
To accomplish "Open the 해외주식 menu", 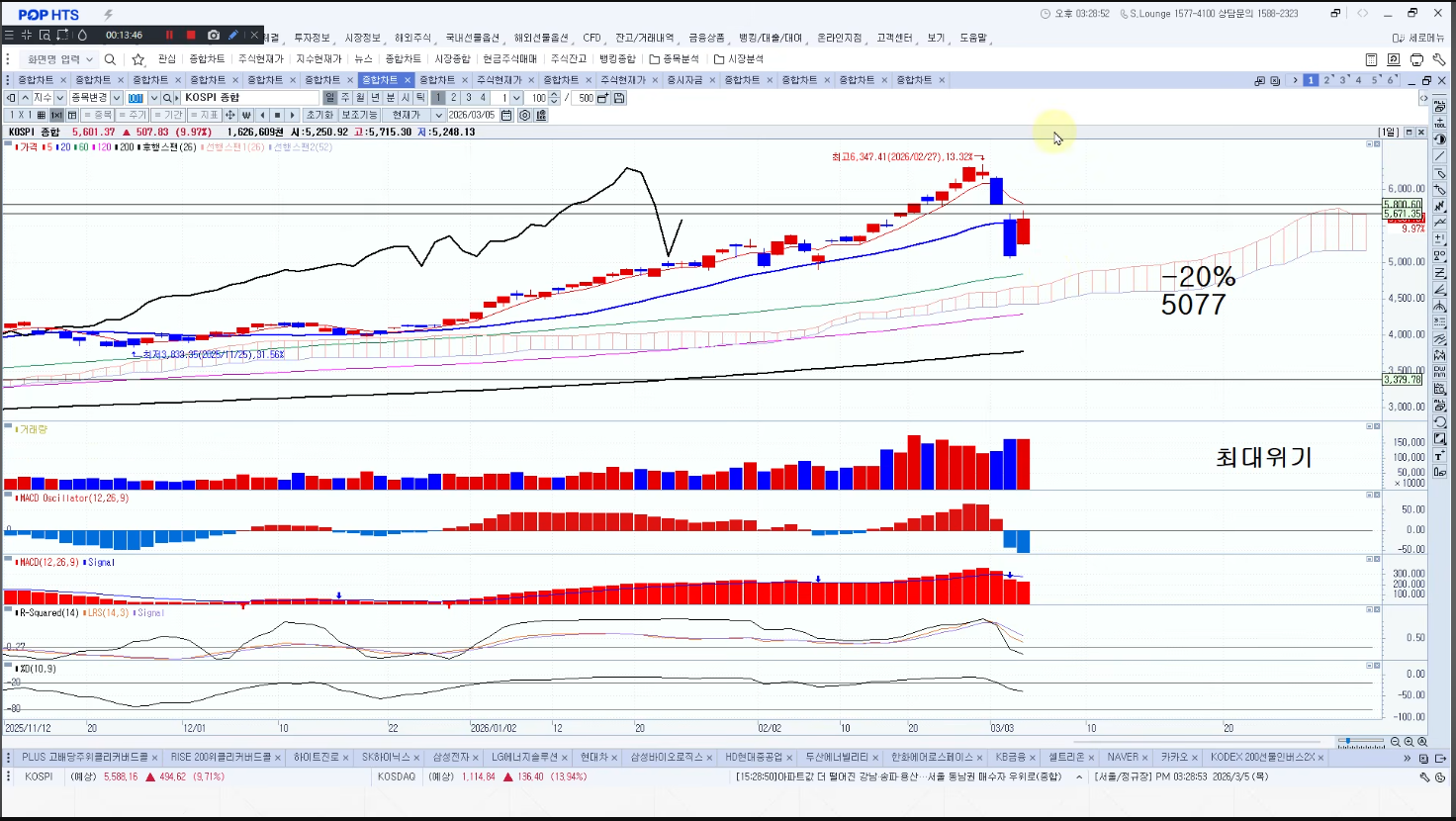I will click(412, 38).
